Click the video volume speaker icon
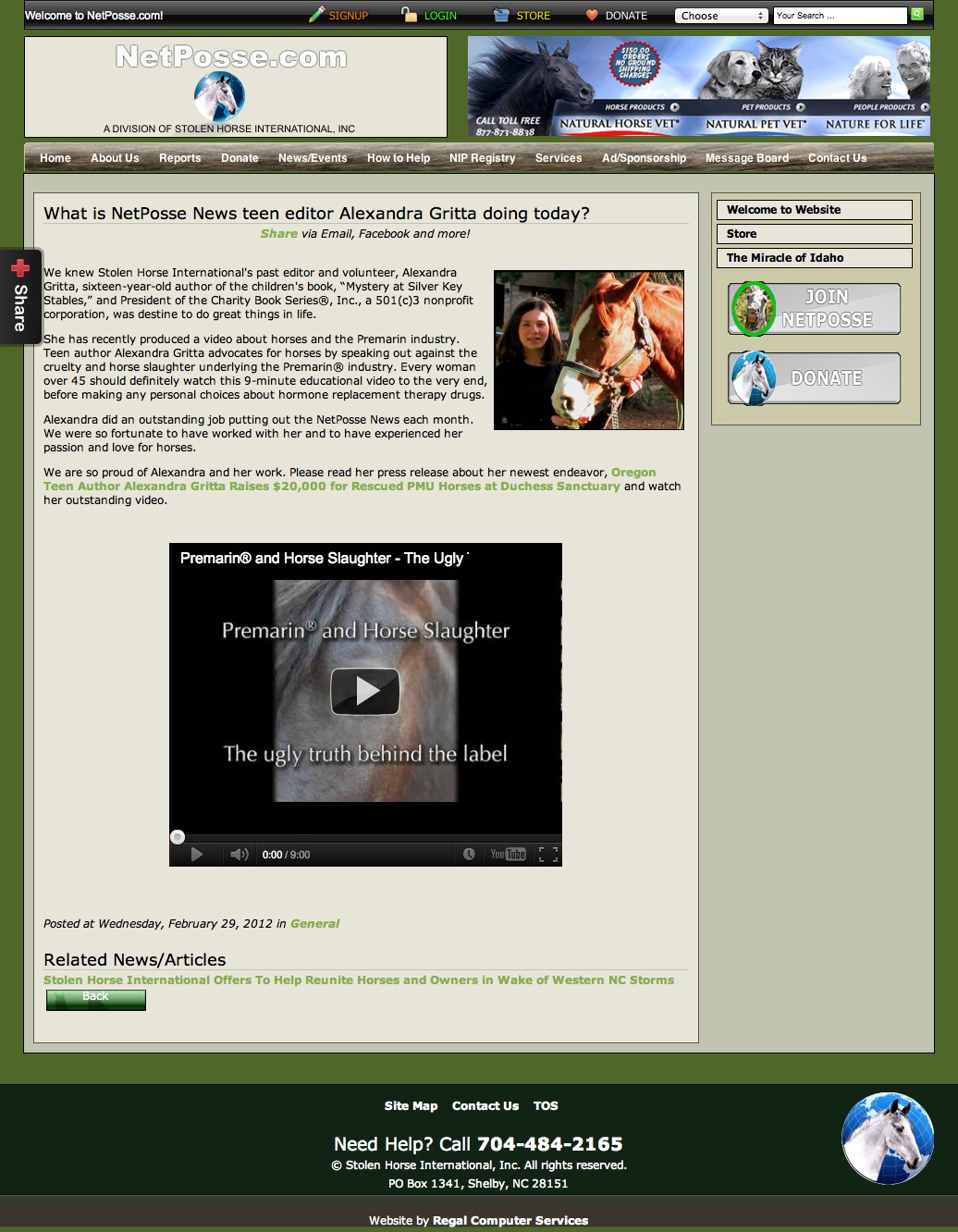 point(239,855)
